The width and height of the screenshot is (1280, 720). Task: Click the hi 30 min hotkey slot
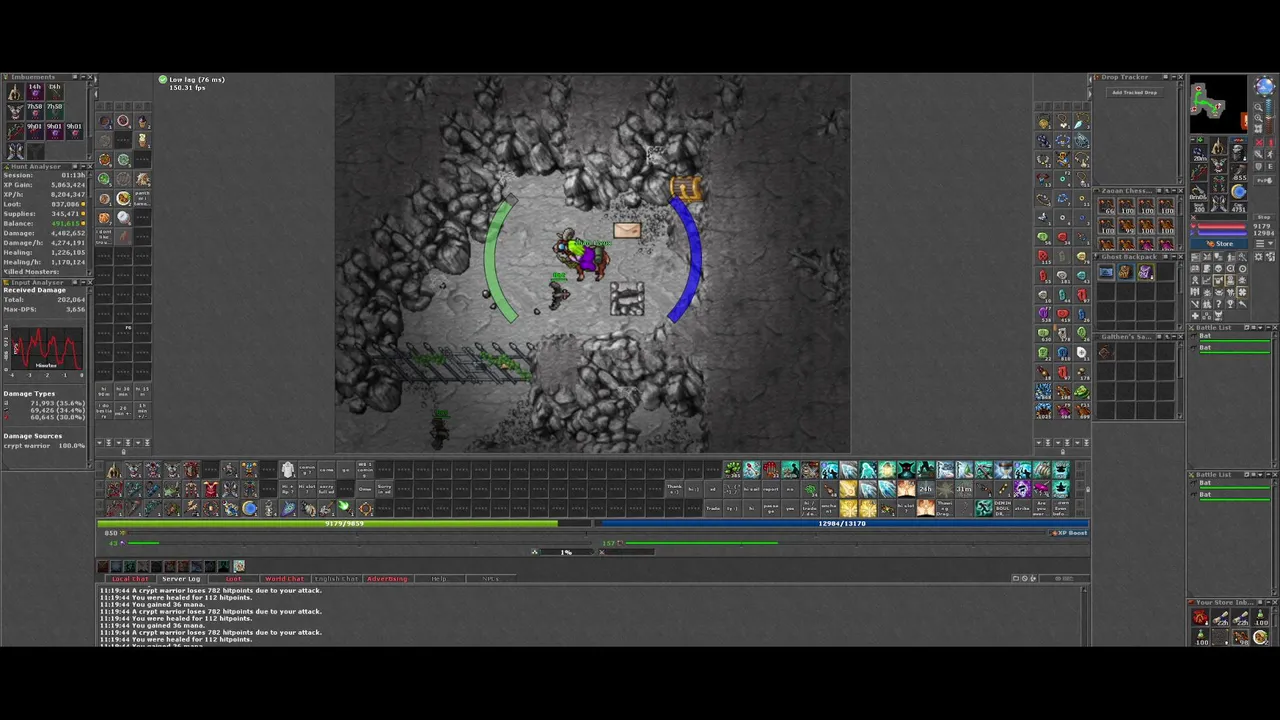click(x=123, y=390)
